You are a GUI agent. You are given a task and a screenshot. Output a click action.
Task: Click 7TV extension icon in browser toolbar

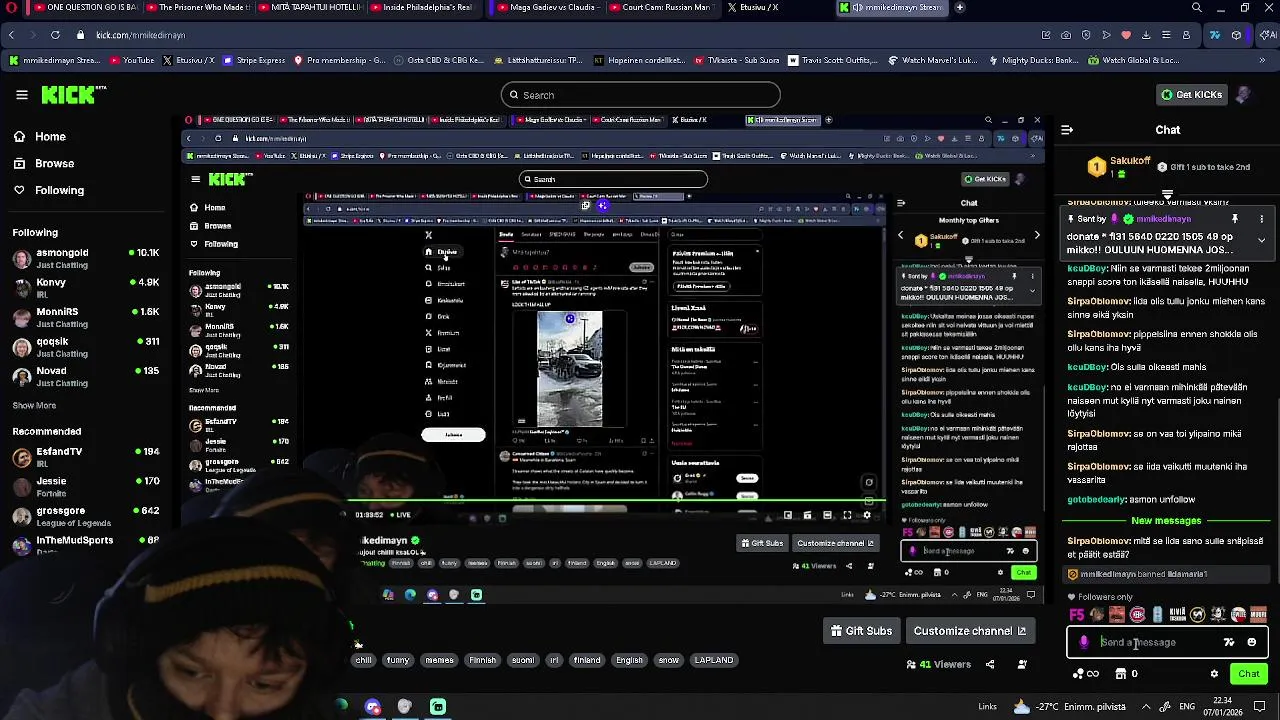tap(1214, 35)
